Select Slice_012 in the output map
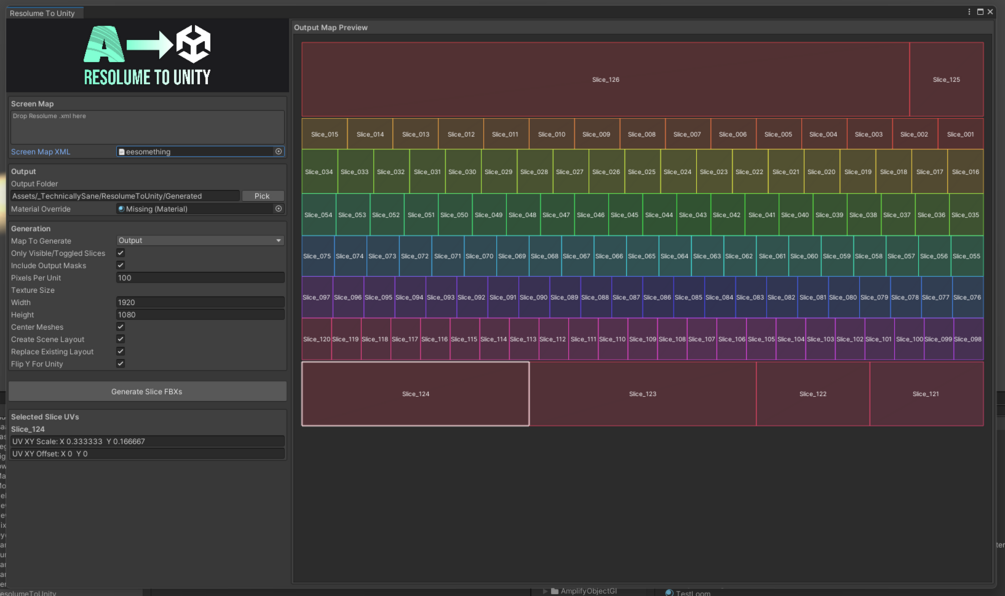The image size is (1005, 596). tap(461, 134)
